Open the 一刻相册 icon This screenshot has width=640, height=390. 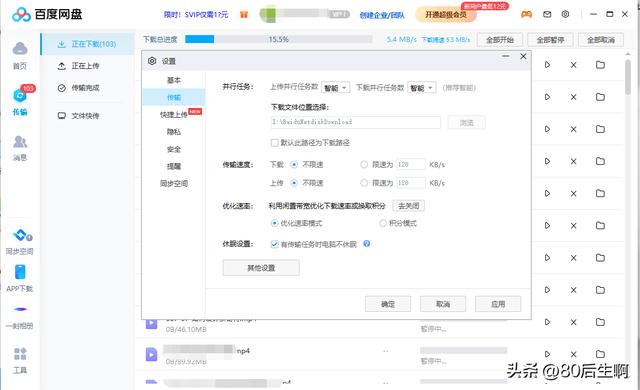[20, 309]
